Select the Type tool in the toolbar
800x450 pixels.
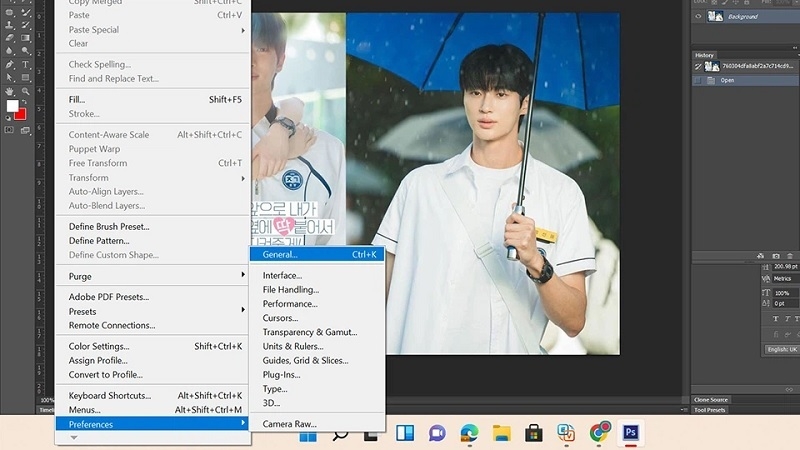pos(27,64)
